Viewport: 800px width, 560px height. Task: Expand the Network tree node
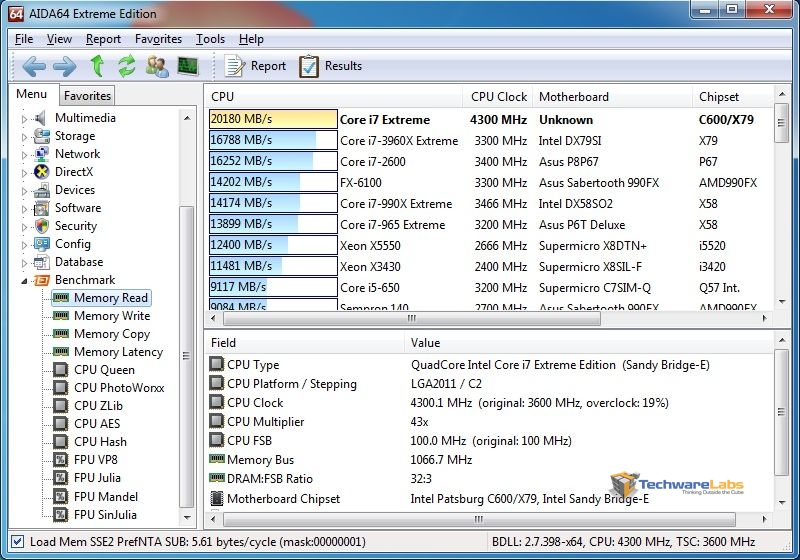click(24, 155)
